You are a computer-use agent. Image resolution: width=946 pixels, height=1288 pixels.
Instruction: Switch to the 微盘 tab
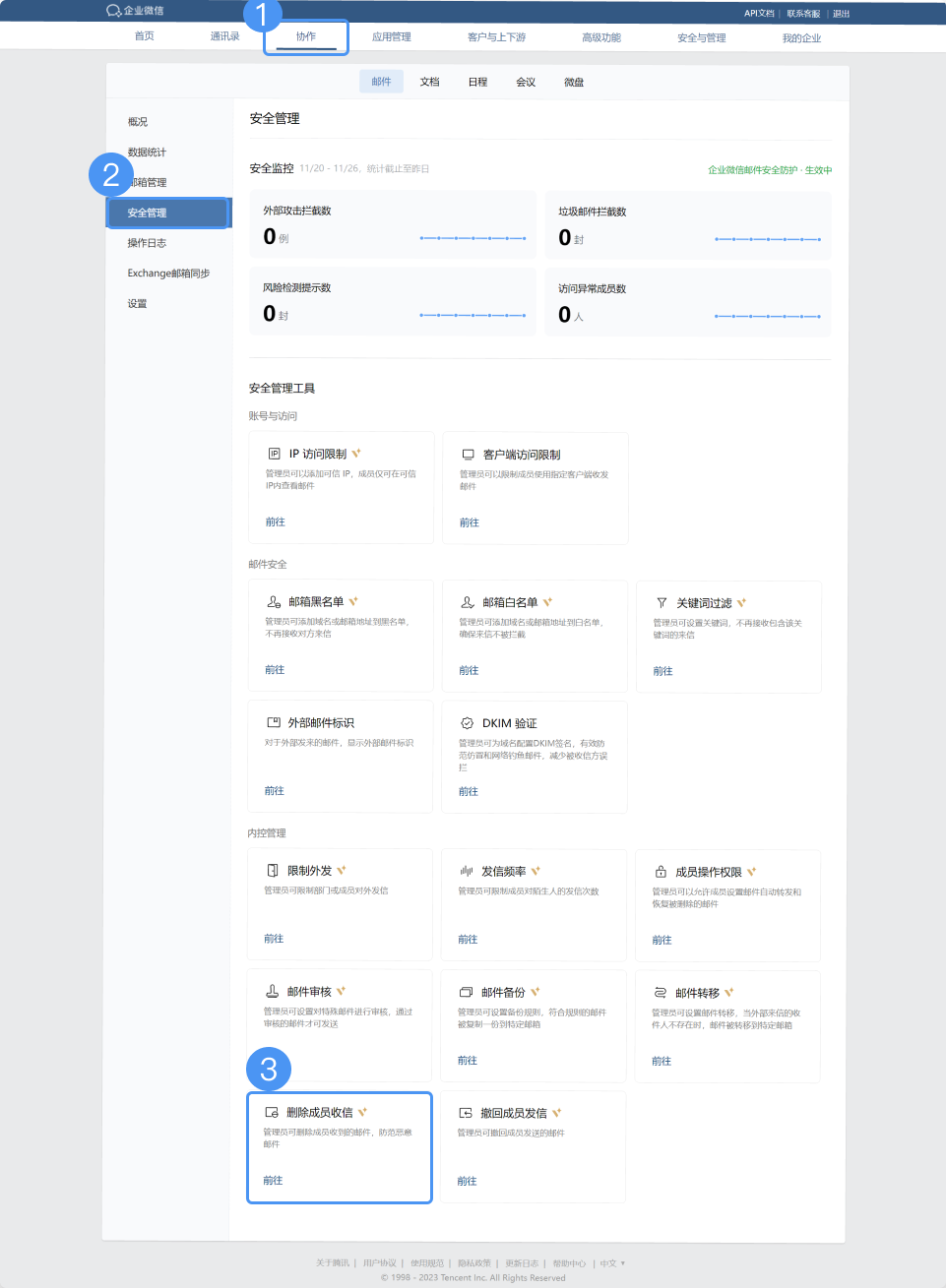click(x=574, y=83)
